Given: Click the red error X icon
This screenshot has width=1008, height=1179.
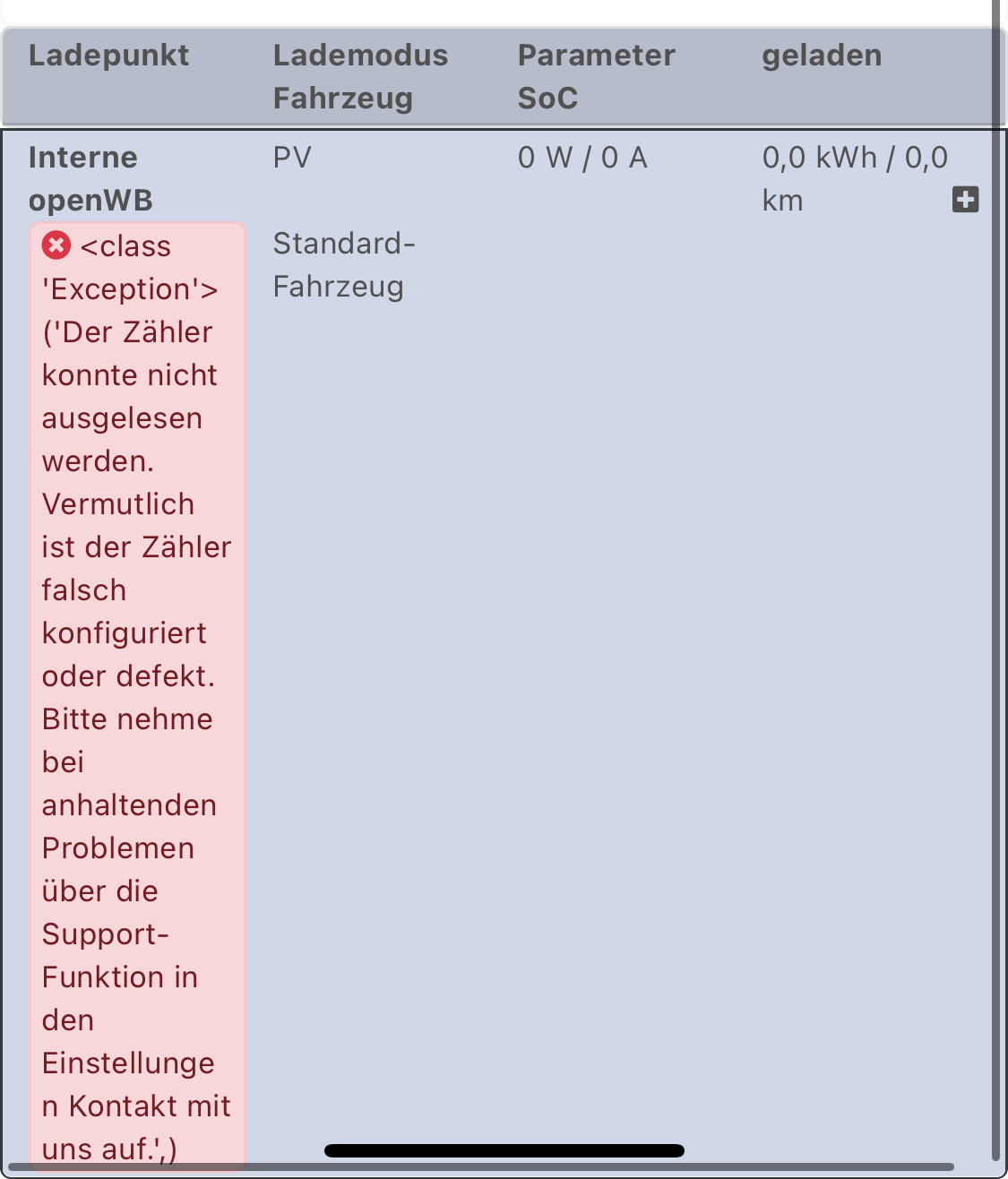Looking at the screenshot, I should coord(56,245).
